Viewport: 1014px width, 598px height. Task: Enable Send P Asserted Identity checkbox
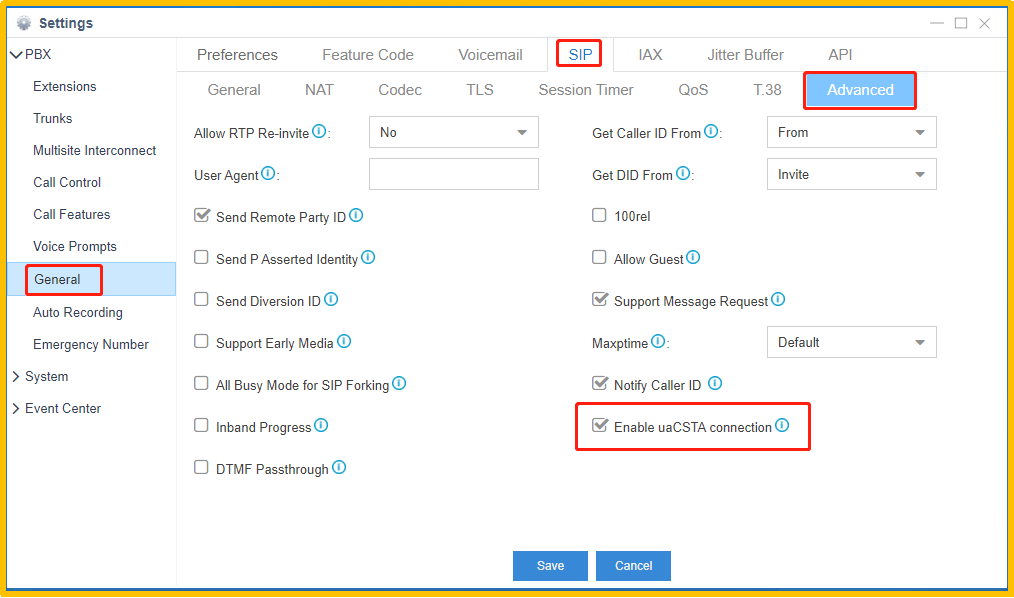(x=201, y=257)
